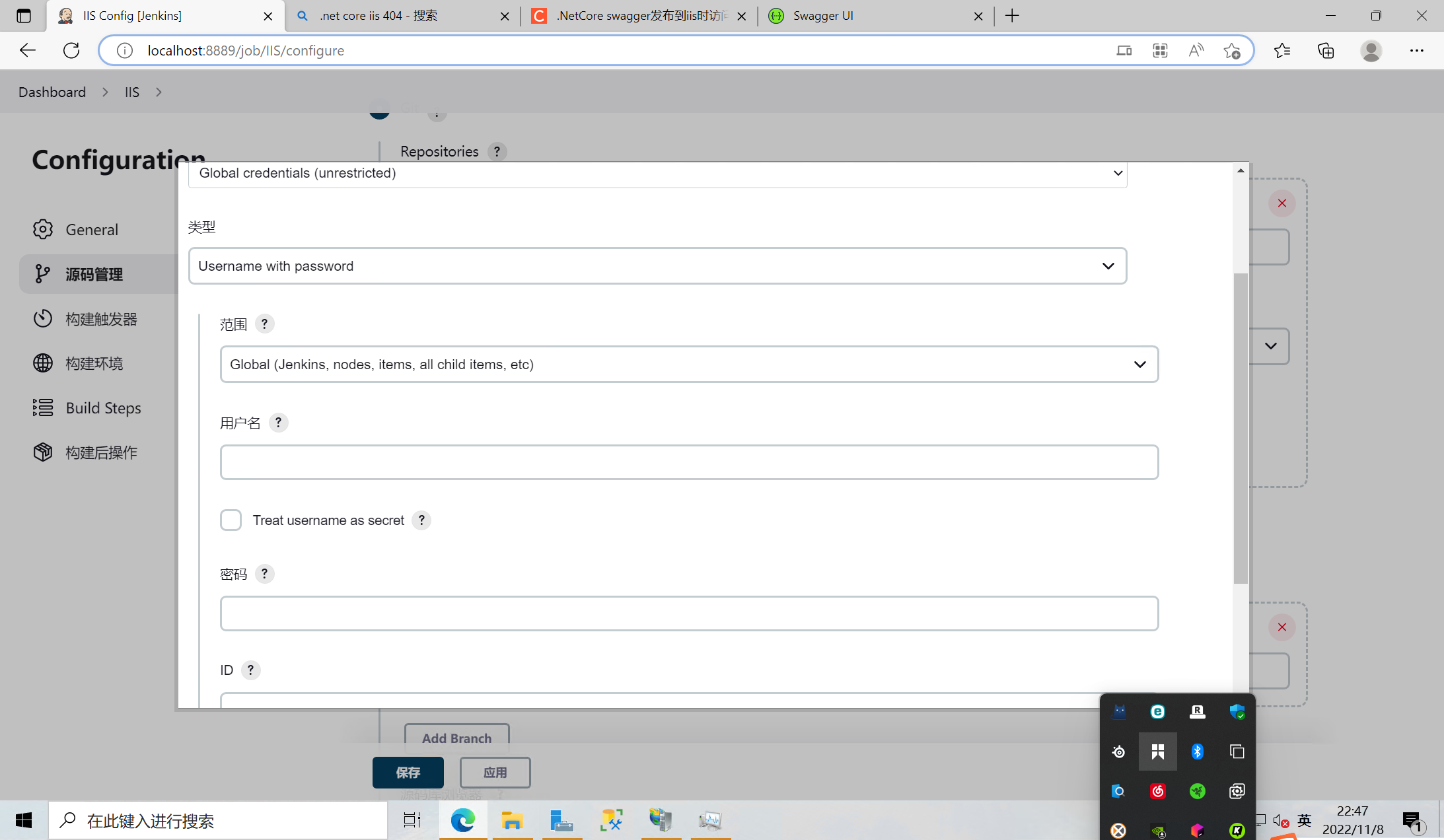Image resolution: width=1444 pixels, height=840 pixels.
Task: Click the 保存 save button
Action: (x=408, y=773)
